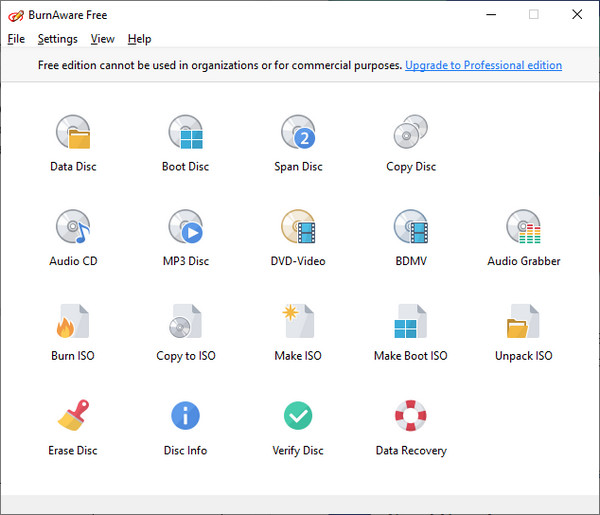The width and height of the screenshot is (600, 515).
Task: Open the Disc Info icon
Action: point(186,416)
